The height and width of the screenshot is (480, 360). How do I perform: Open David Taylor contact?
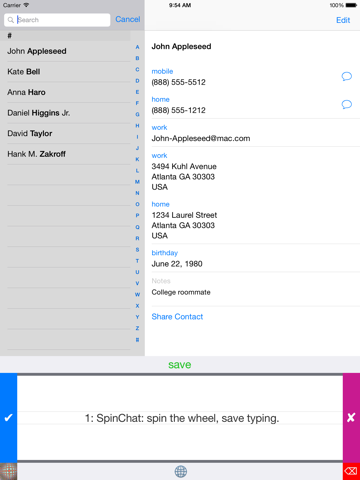pyautogui.click(x=65, y=133)
